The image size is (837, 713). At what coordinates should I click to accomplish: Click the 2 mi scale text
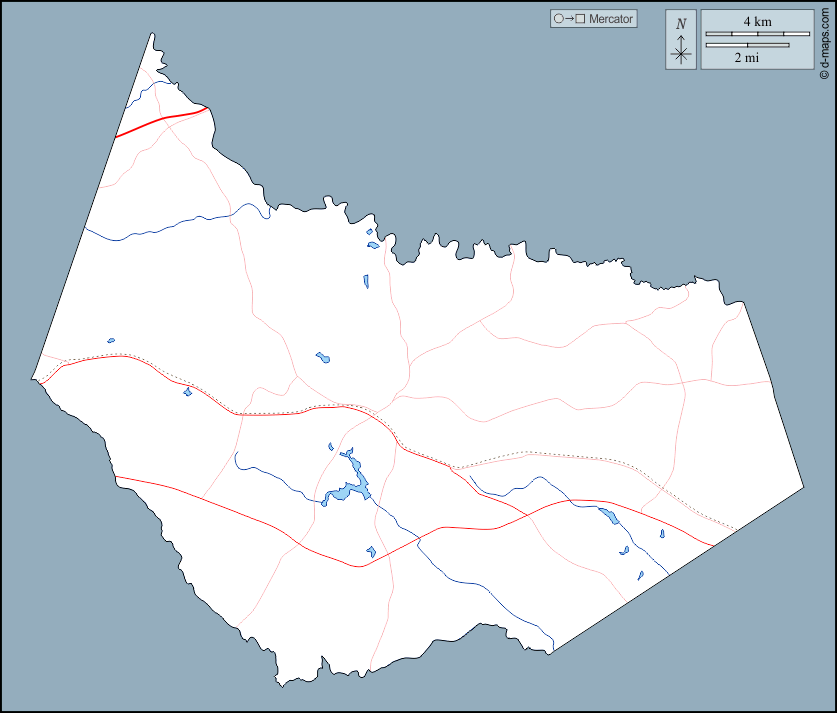click(746, 58)
